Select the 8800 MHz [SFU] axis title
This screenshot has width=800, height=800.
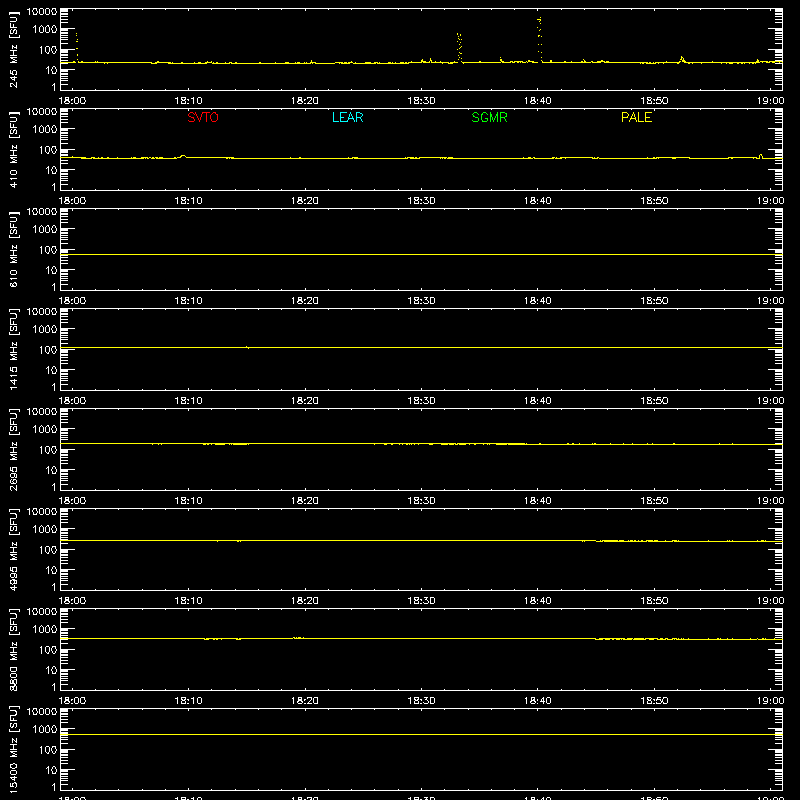pyautogui.click(x=13, y=649)
